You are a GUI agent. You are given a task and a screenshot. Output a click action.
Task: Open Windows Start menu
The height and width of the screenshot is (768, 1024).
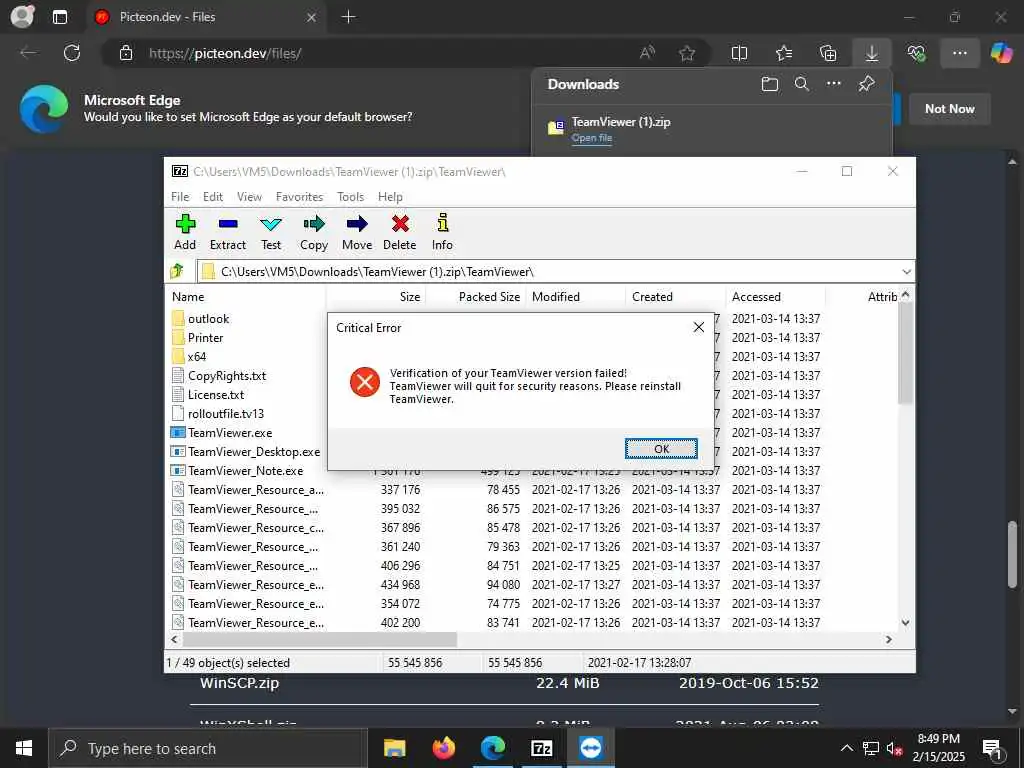[x=24, y=748]
